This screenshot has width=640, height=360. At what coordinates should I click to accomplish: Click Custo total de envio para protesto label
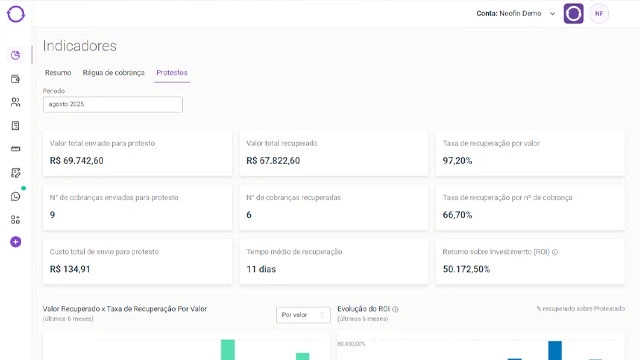pos(104,252)
